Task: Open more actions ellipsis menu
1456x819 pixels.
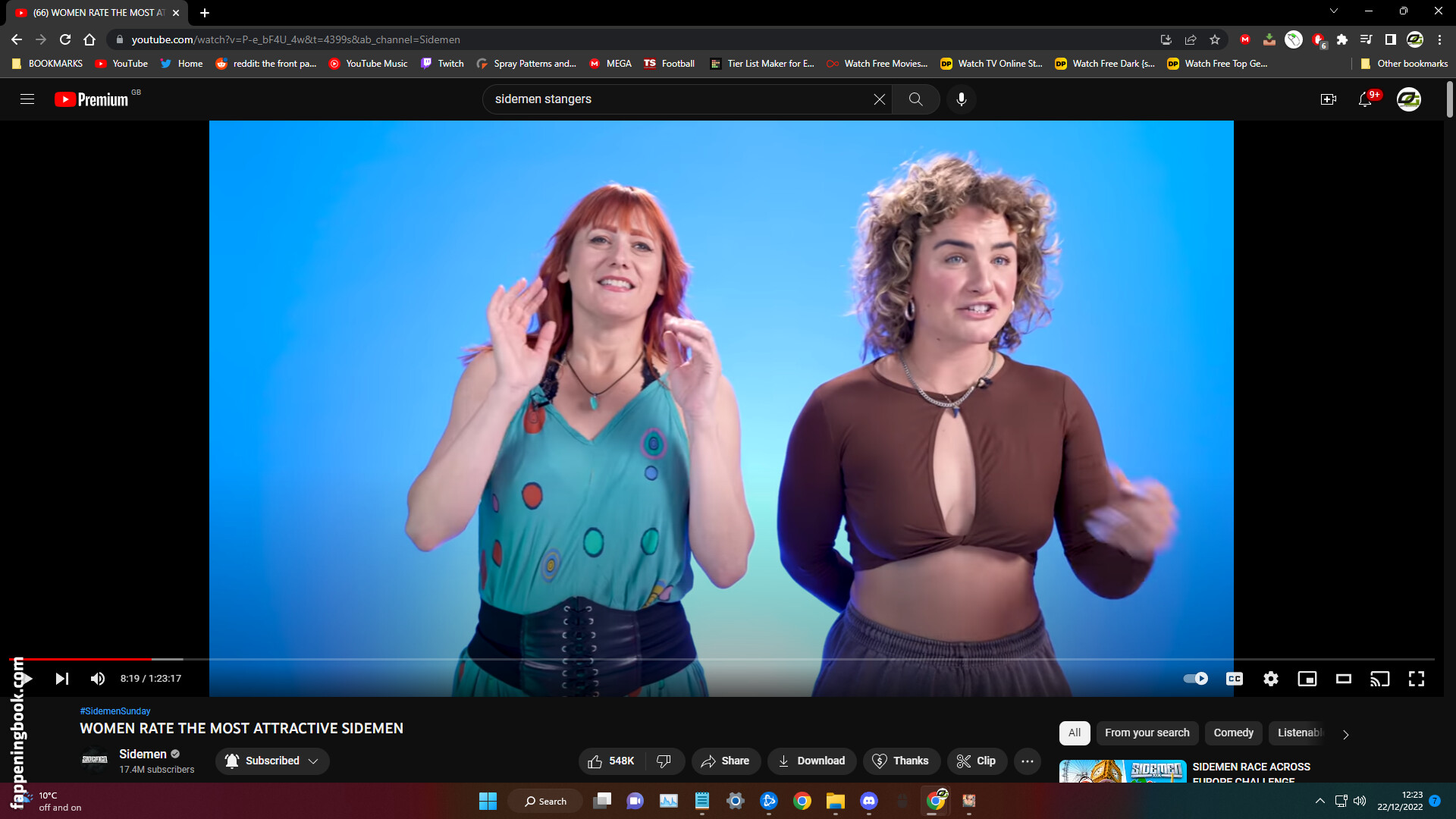Action: 1027,761
